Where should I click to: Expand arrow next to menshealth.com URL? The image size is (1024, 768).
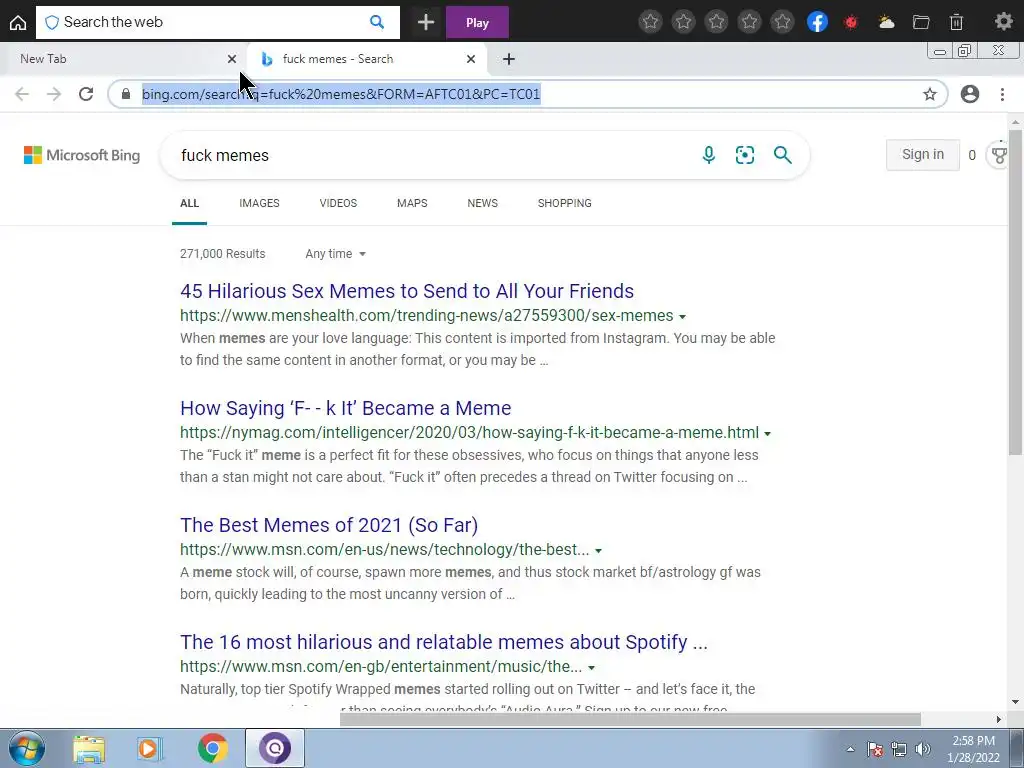tap(682, 317)
